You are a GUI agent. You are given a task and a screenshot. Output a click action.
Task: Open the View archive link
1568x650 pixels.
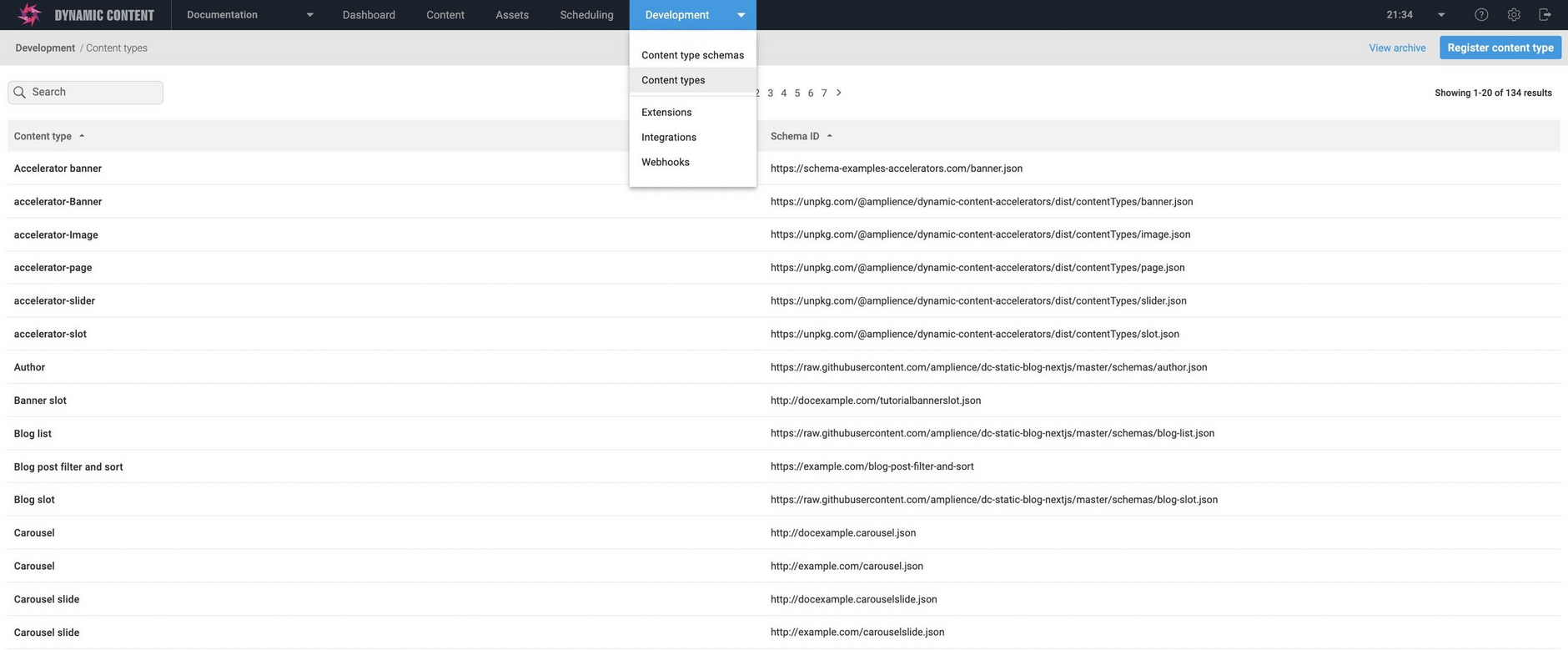coord(1397,48)
